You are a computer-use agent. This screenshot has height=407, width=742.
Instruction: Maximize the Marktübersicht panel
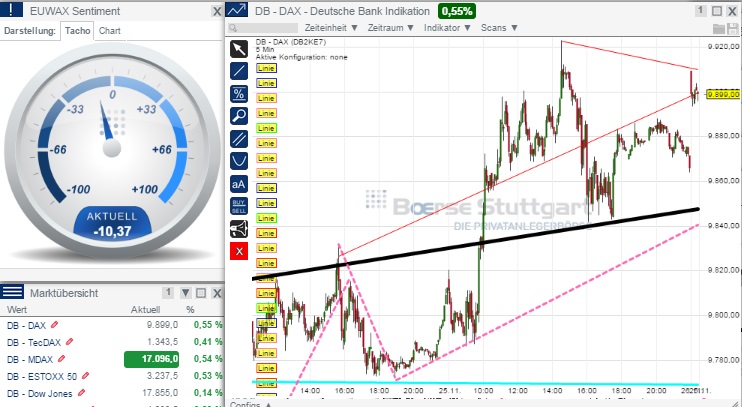click(201, 293)
